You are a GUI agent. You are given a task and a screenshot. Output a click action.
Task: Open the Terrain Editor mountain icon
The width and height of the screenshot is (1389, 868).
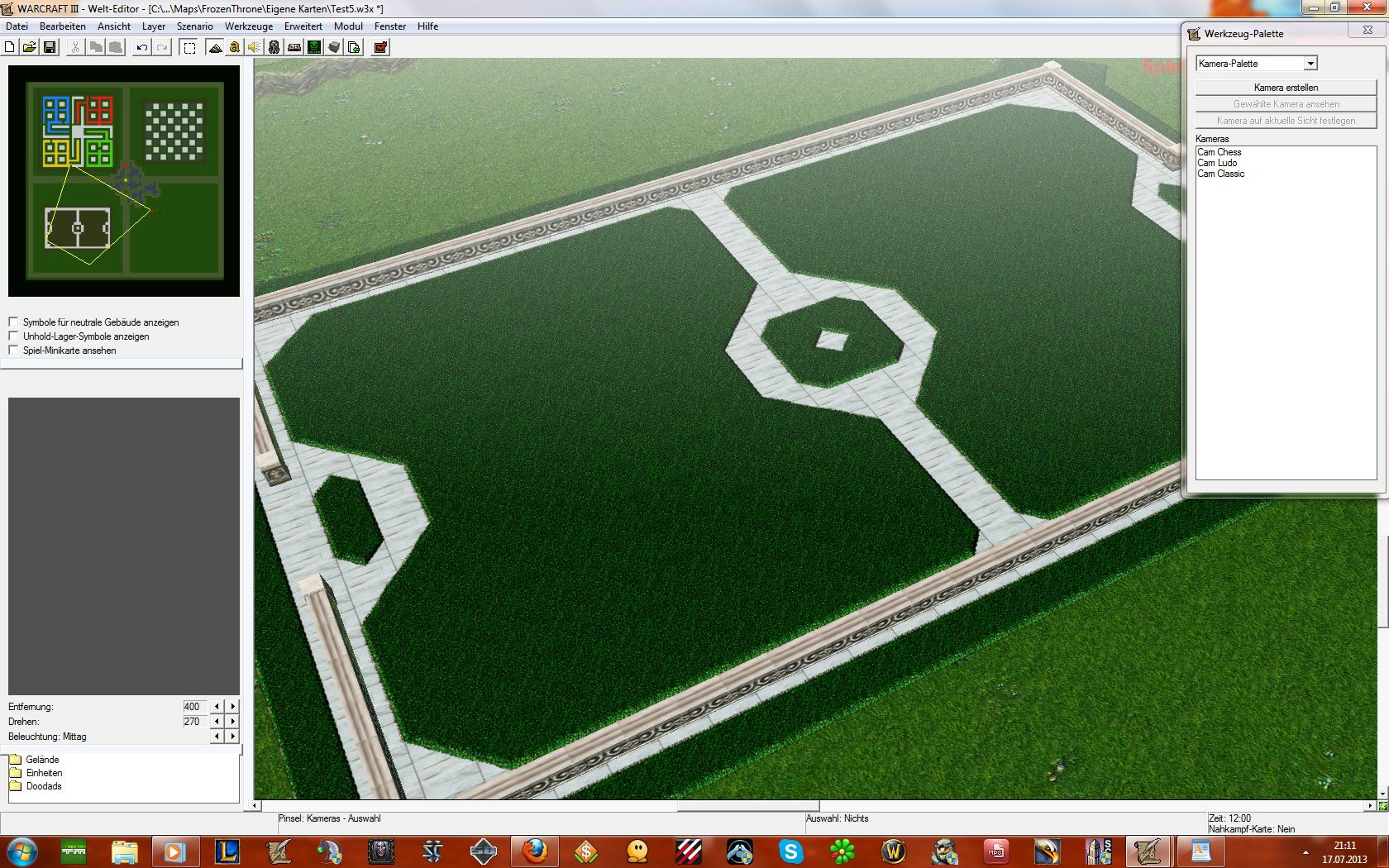tap(215, 47)
